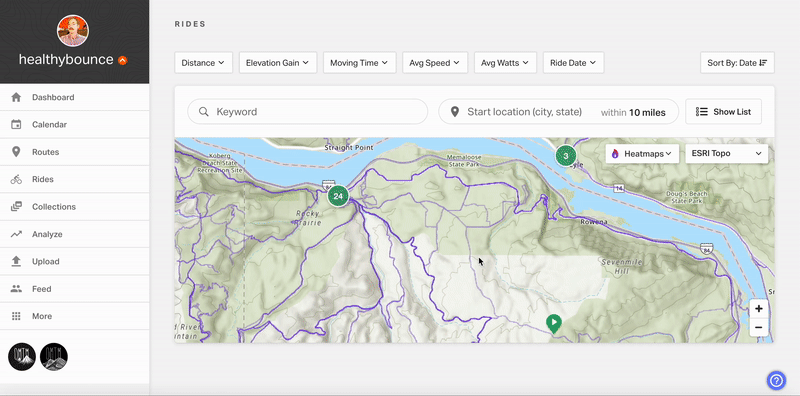
Task: Open Routes via the map pin icon
Action: click(16, 152)
